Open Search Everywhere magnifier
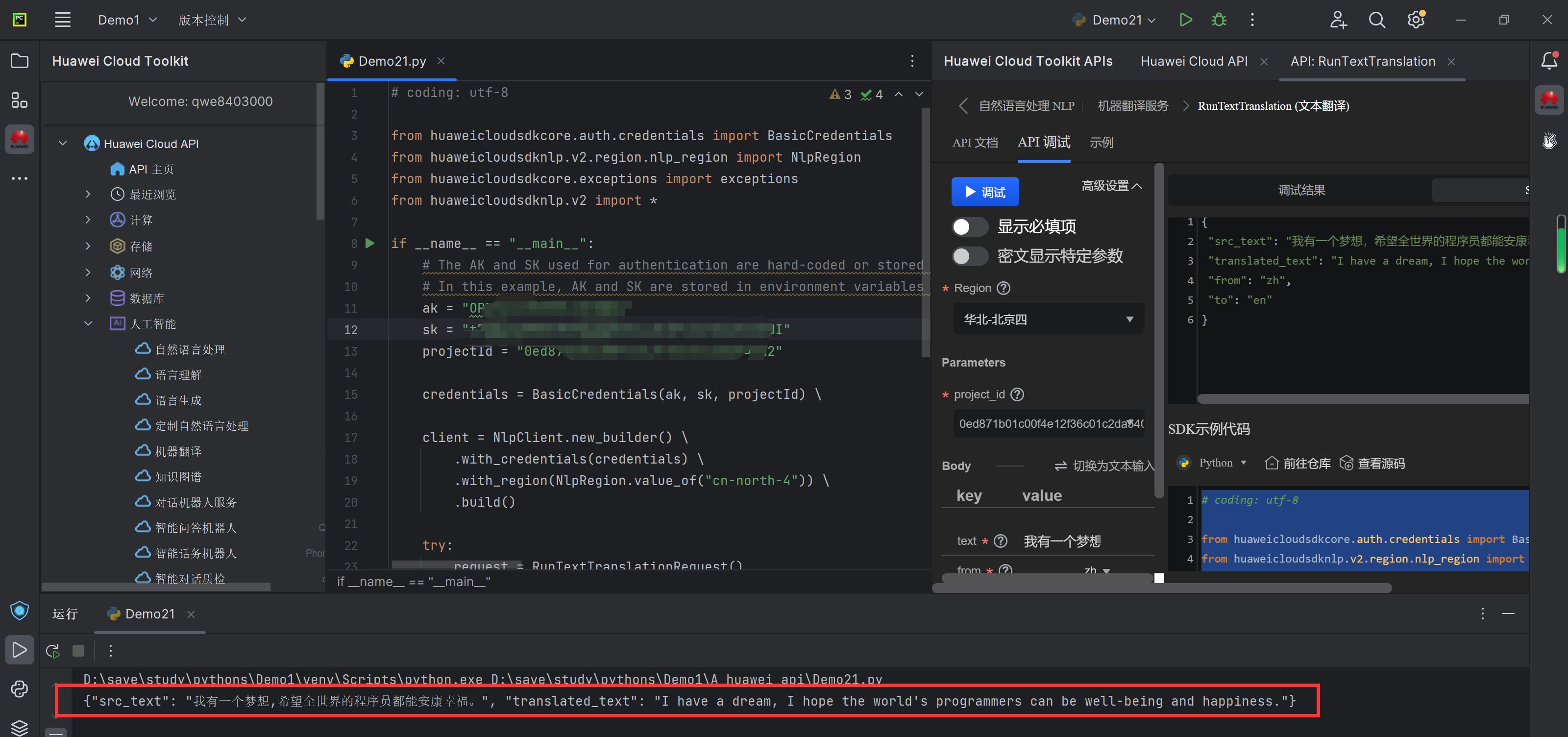This screenshot has height=737, width=1568. click(1377, 20)
